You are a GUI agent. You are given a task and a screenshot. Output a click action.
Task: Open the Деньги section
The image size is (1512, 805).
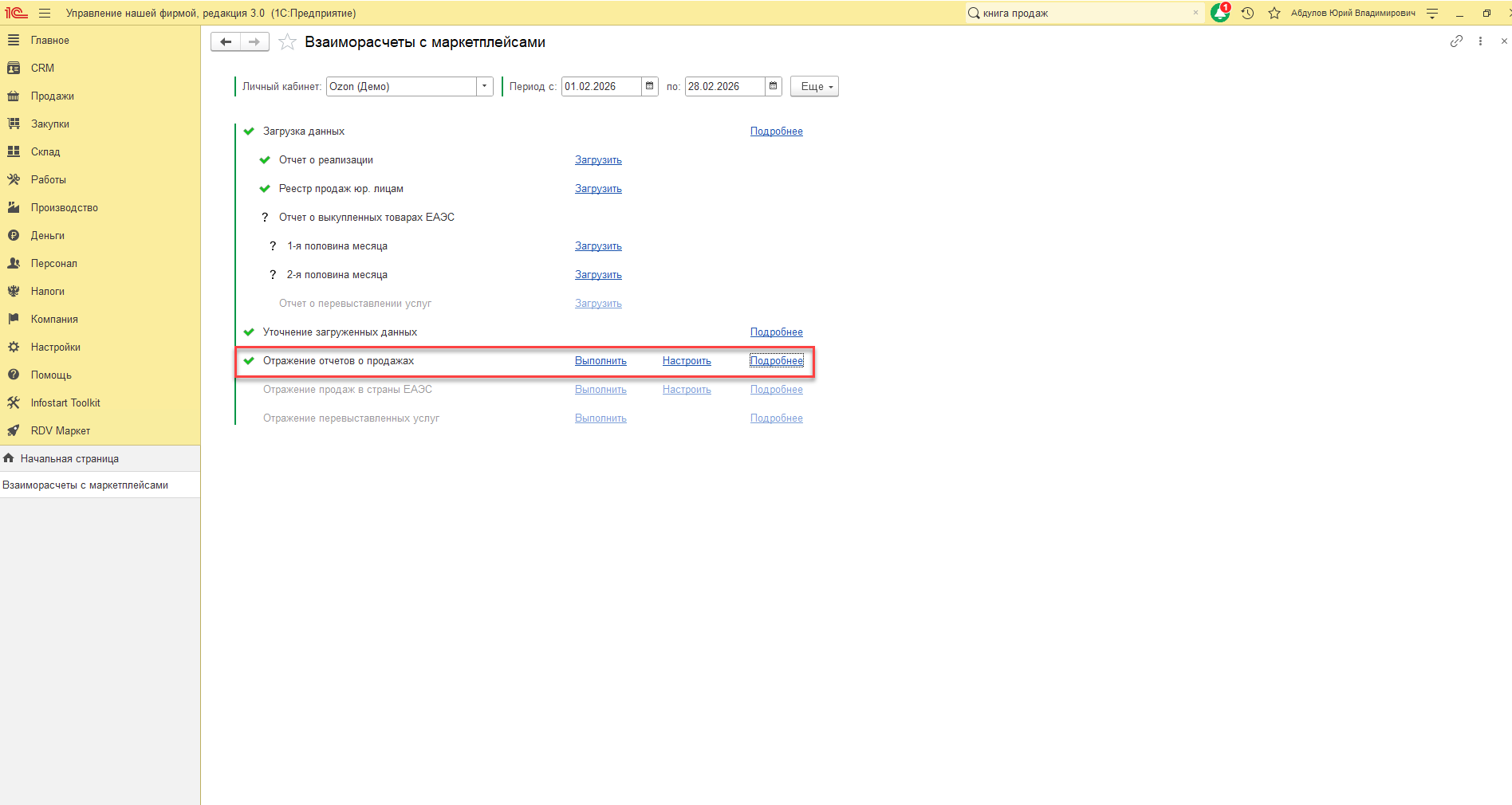coord(47,235)
